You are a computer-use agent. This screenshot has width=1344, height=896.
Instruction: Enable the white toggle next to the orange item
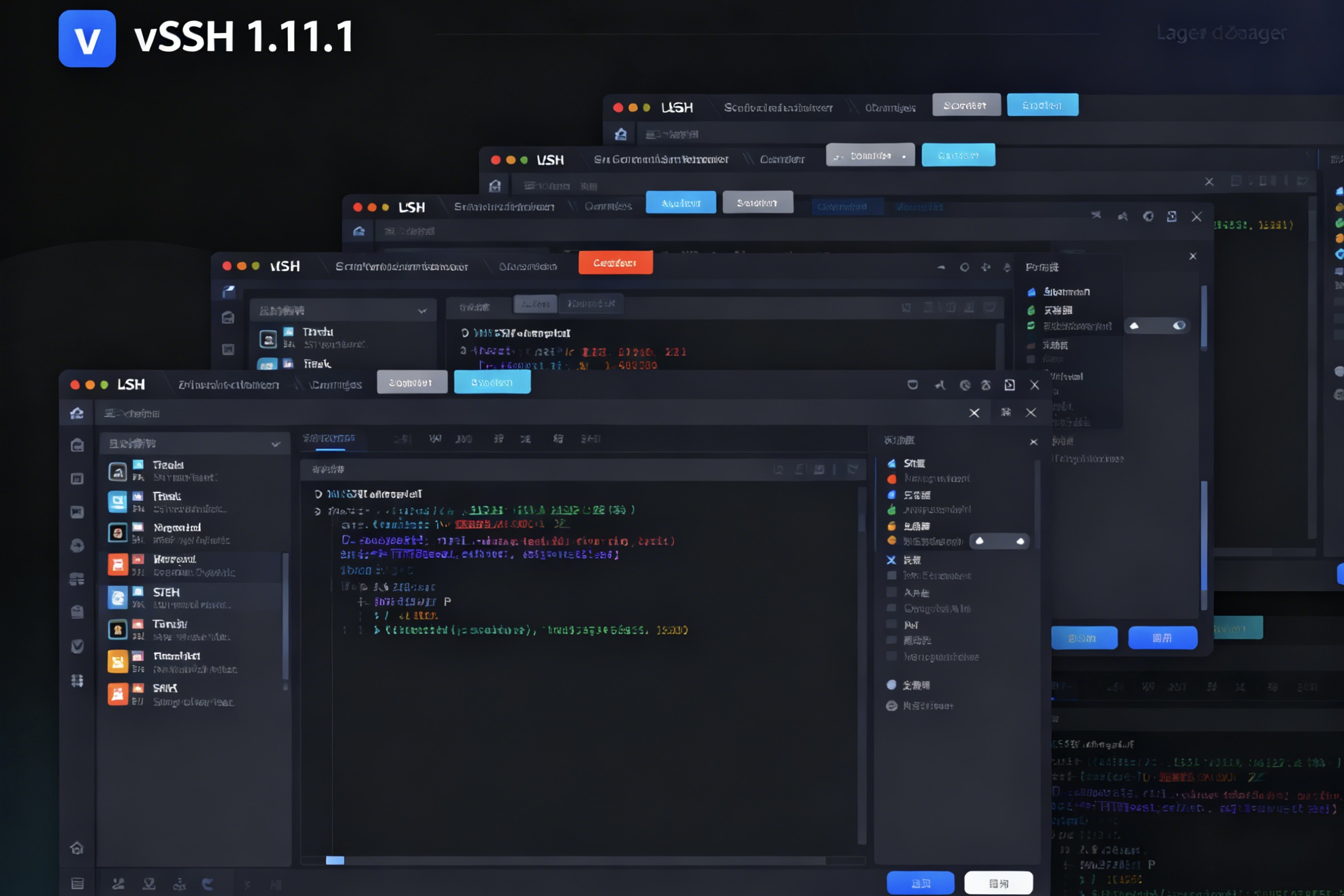pyautogui.click(x=1020, y=541)
